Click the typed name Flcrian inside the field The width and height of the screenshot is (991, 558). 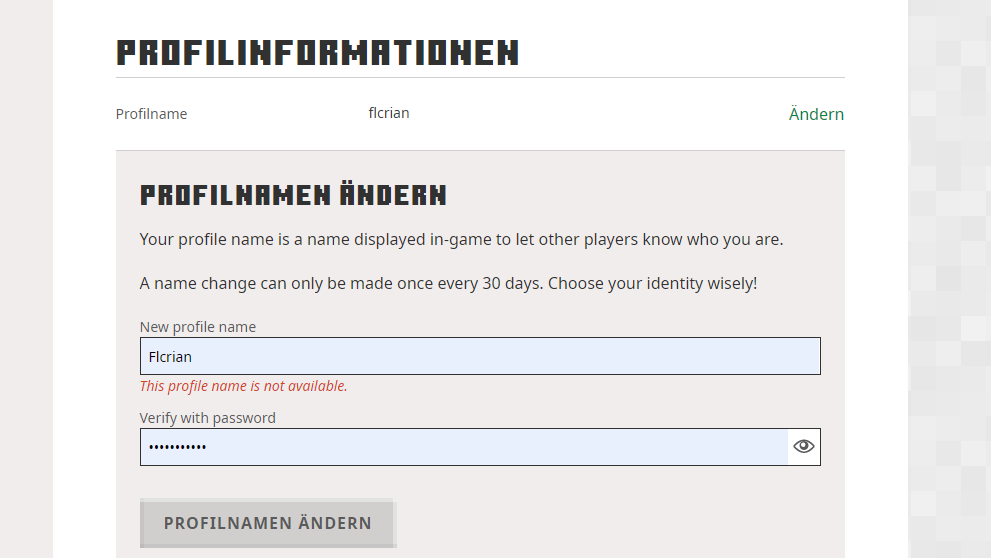[170, 357]
